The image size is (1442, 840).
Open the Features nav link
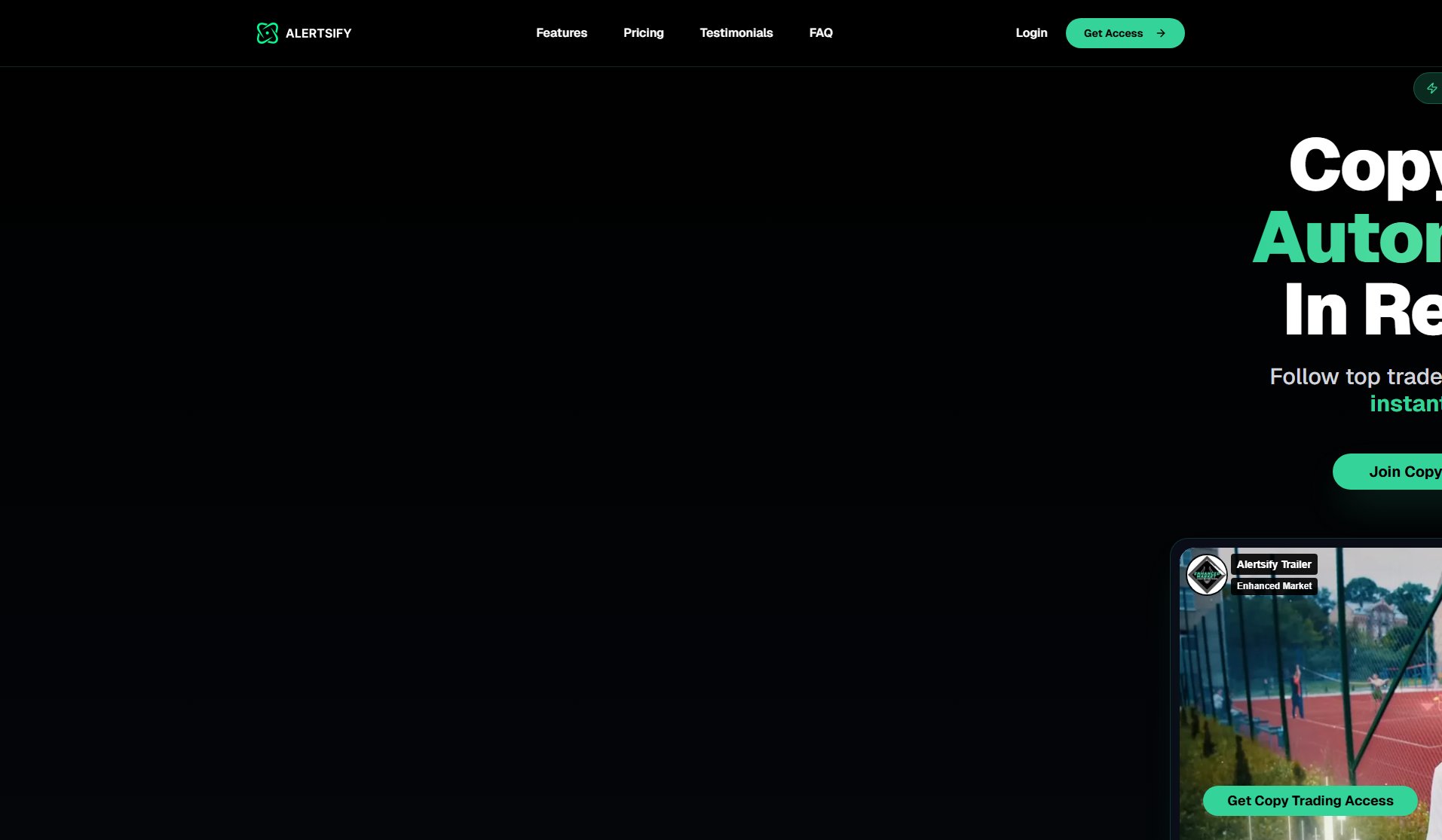[x=561, y=33]
